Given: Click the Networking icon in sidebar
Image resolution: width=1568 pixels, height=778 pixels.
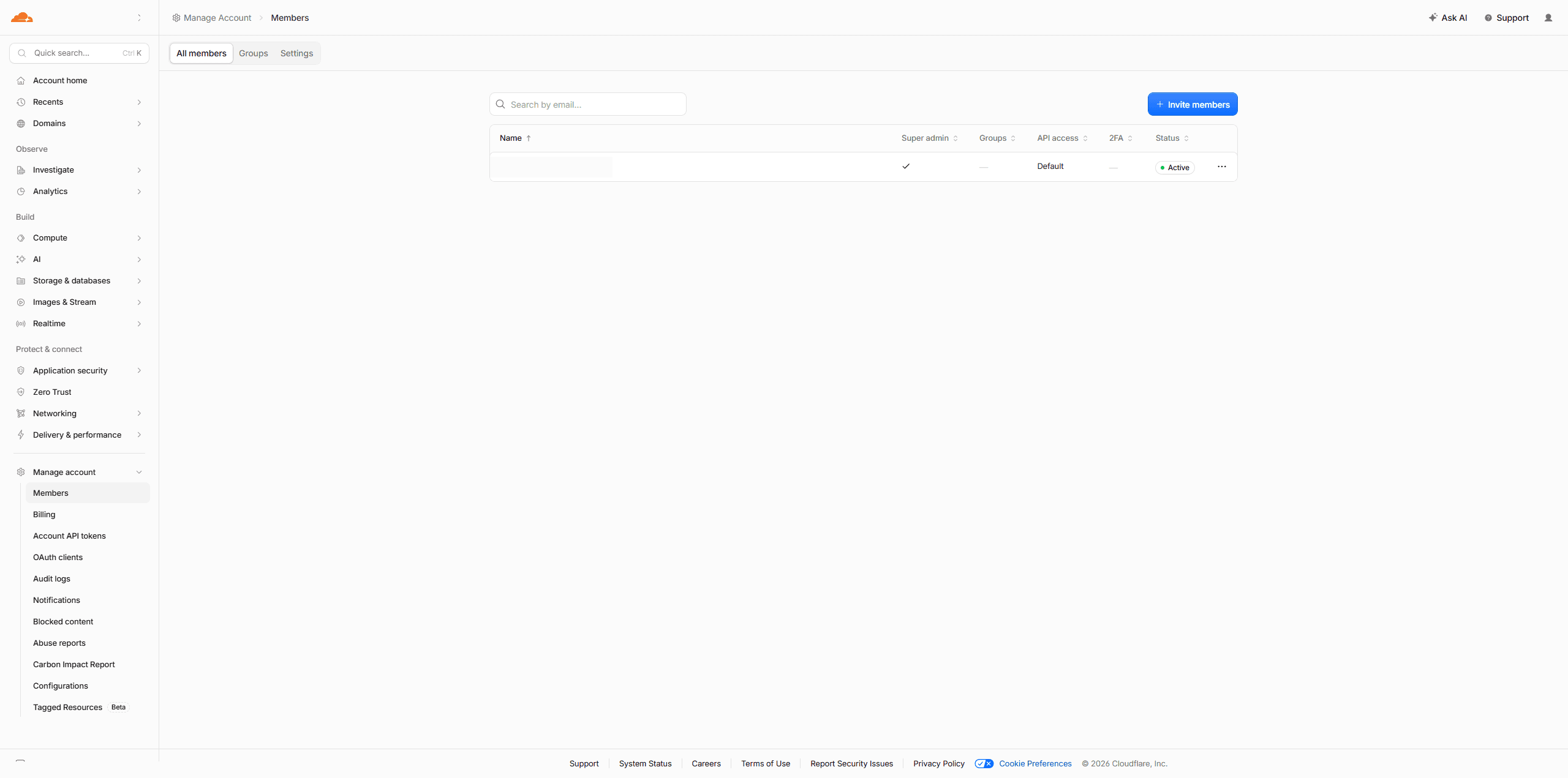Looking at the screenshot, I should click(x=21, y=414).
